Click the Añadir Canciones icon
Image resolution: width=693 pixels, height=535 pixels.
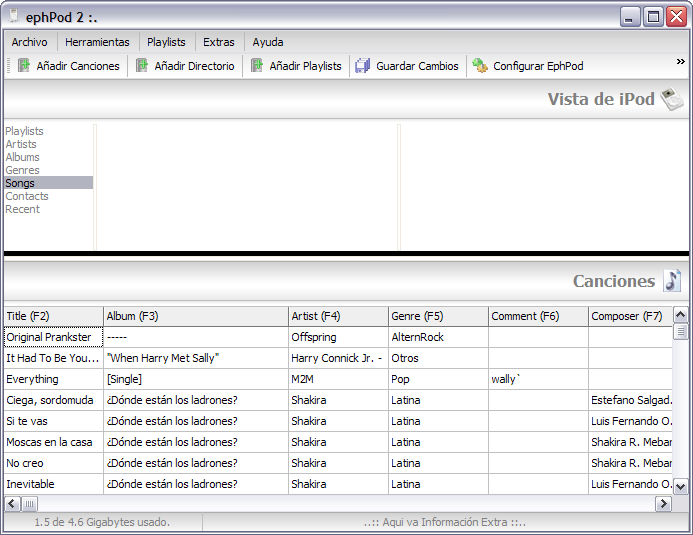pos(24,65)
